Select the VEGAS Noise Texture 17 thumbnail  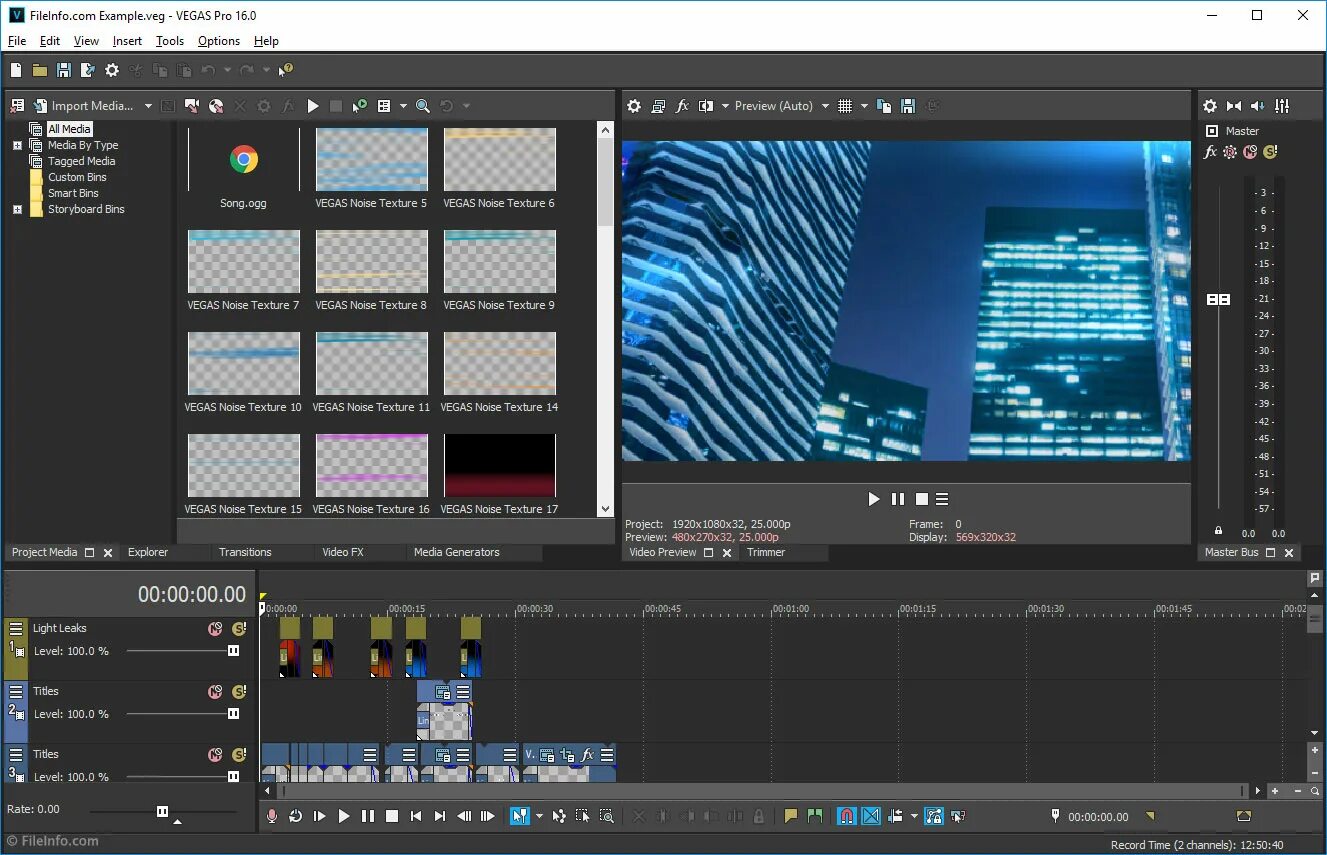pos(499,474)
